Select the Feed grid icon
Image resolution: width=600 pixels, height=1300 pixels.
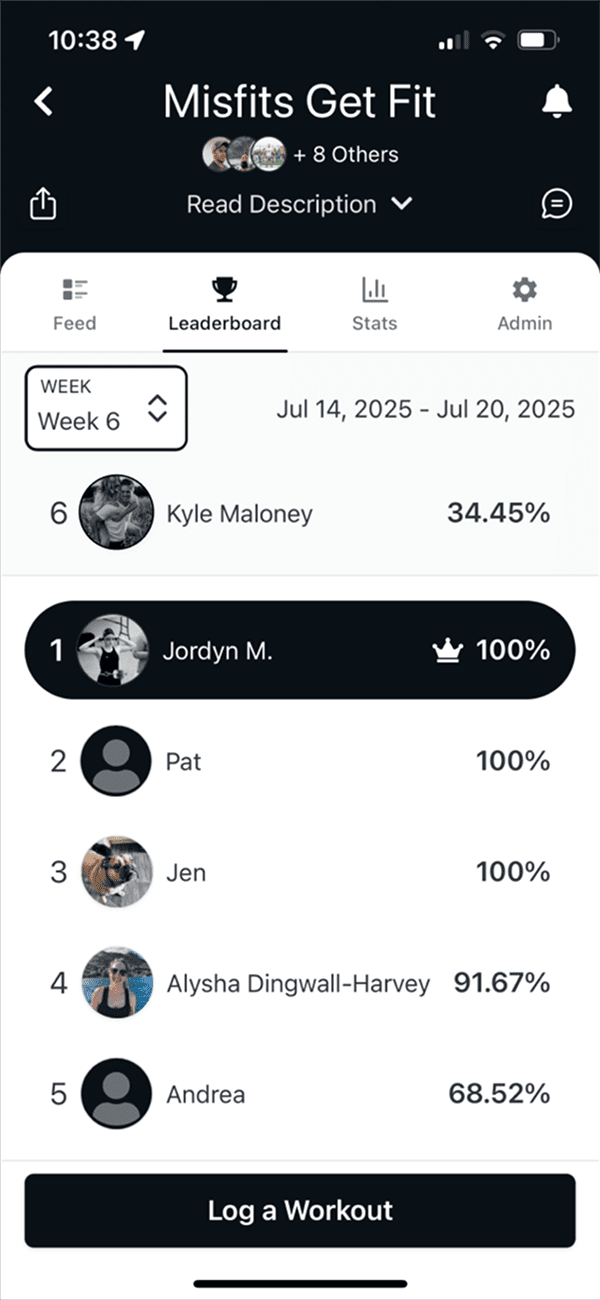click(x=74, y=290)
